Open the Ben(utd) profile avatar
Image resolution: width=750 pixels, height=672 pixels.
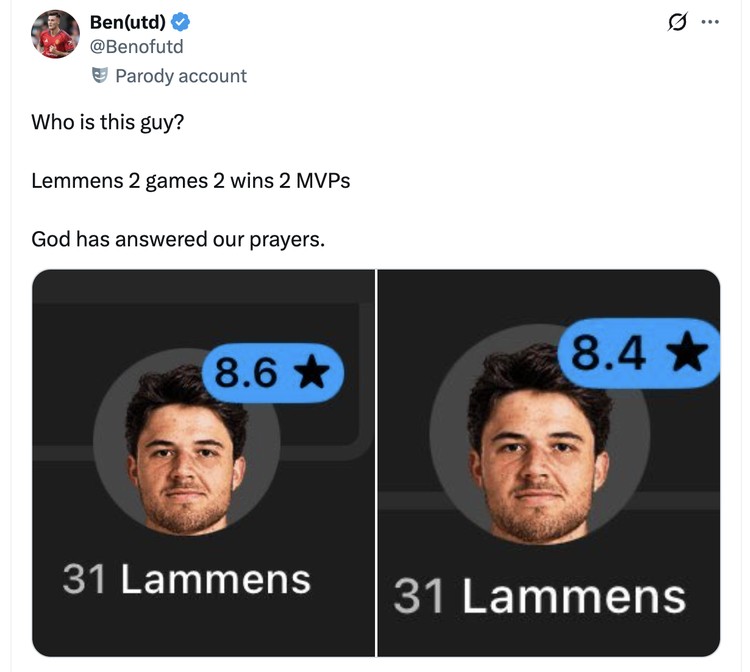[54, 35]
